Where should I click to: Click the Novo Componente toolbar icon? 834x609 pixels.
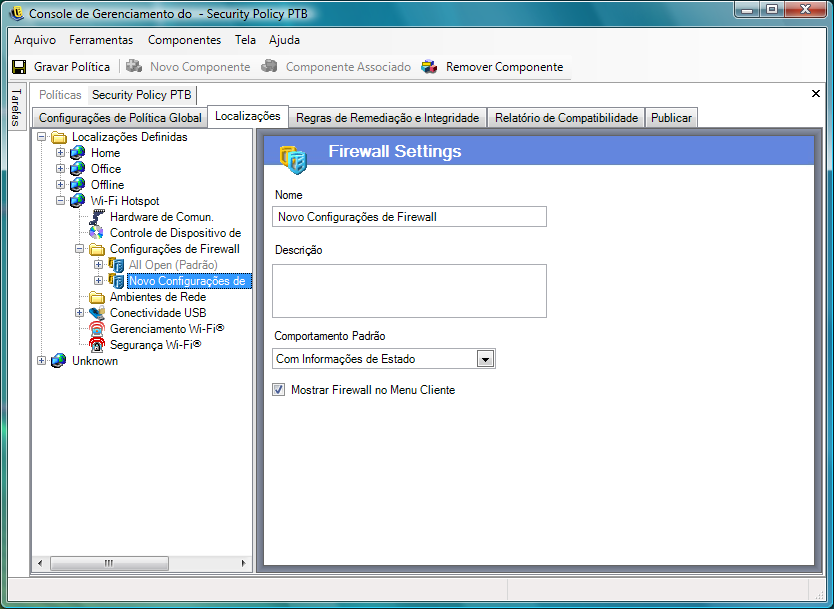pyautogui.click(x=134, y=66)
